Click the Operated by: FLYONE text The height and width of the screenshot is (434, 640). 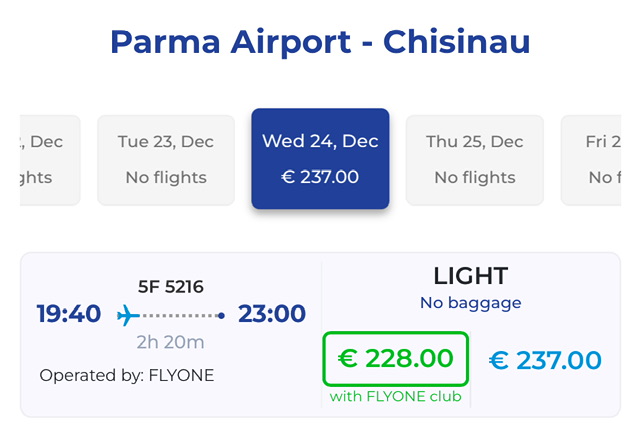[127, 376]
